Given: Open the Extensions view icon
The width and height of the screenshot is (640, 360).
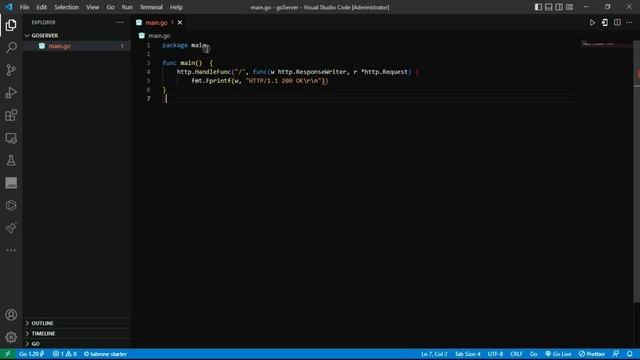Looking at the screenshot, I should [11, 115].
